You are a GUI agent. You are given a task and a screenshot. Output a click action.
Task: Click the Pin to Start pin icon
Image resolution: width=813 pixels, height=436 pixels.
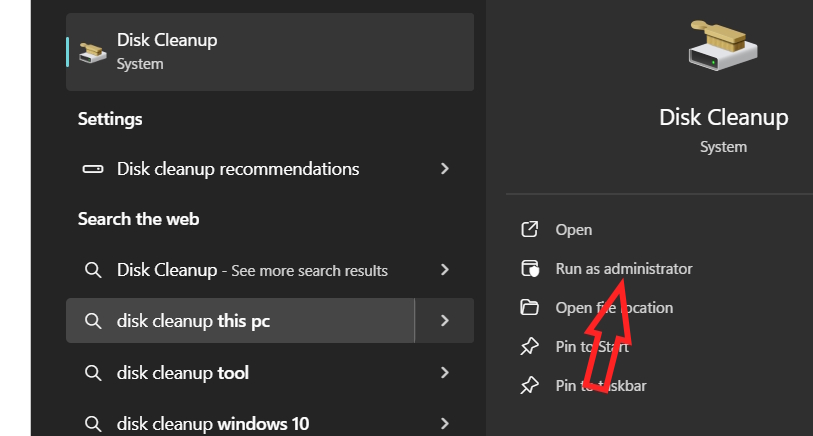pos(530,347)
